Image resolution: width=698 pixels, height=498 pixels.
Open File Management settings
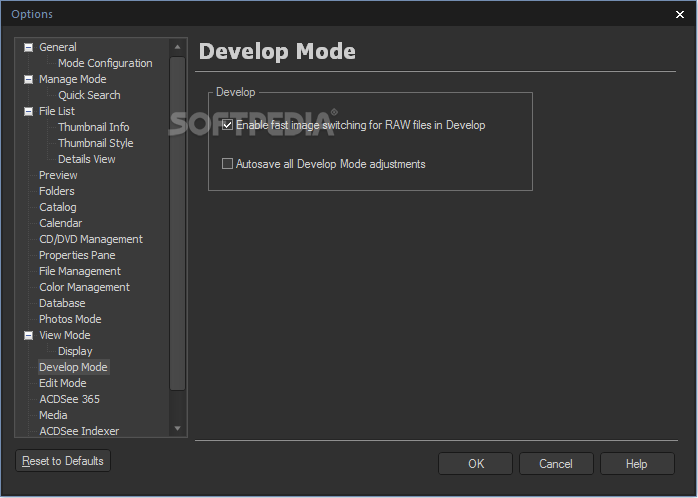click(x=80, y=271)
